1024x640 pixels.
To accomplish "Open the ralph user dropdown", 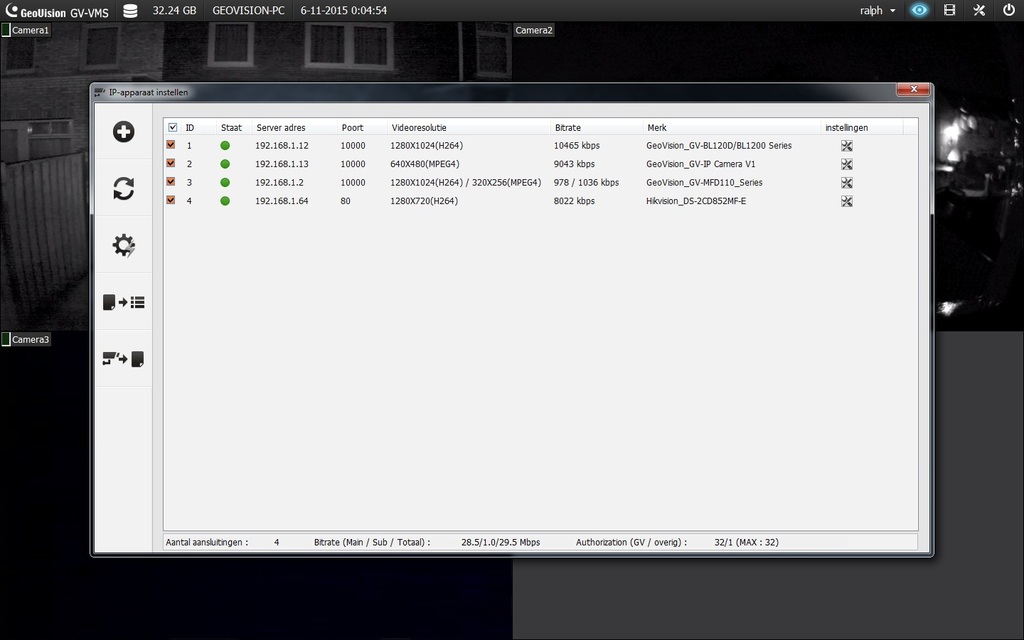I will point(877,10).
